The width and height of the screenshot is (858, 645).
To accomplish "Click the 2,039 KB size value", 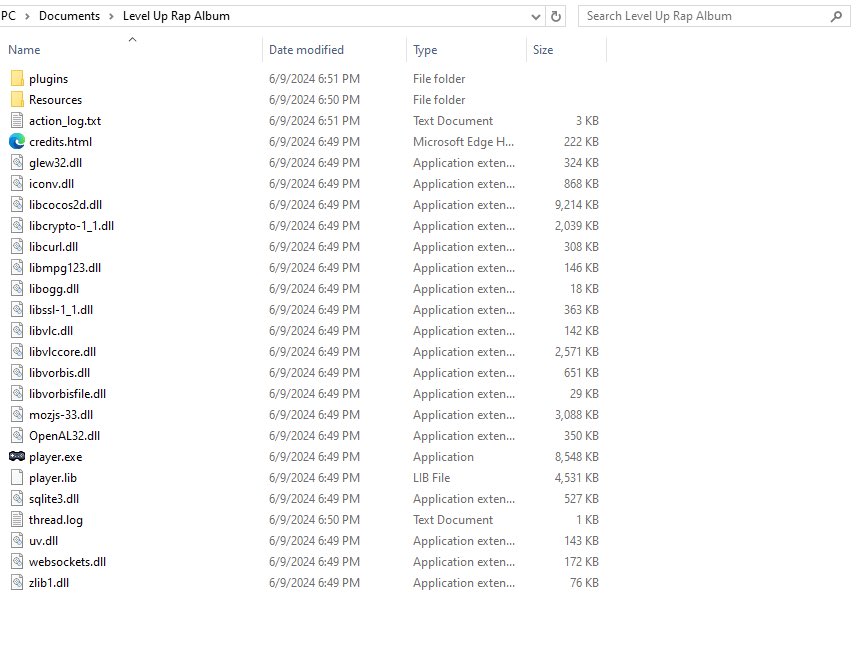I will 576,226.
